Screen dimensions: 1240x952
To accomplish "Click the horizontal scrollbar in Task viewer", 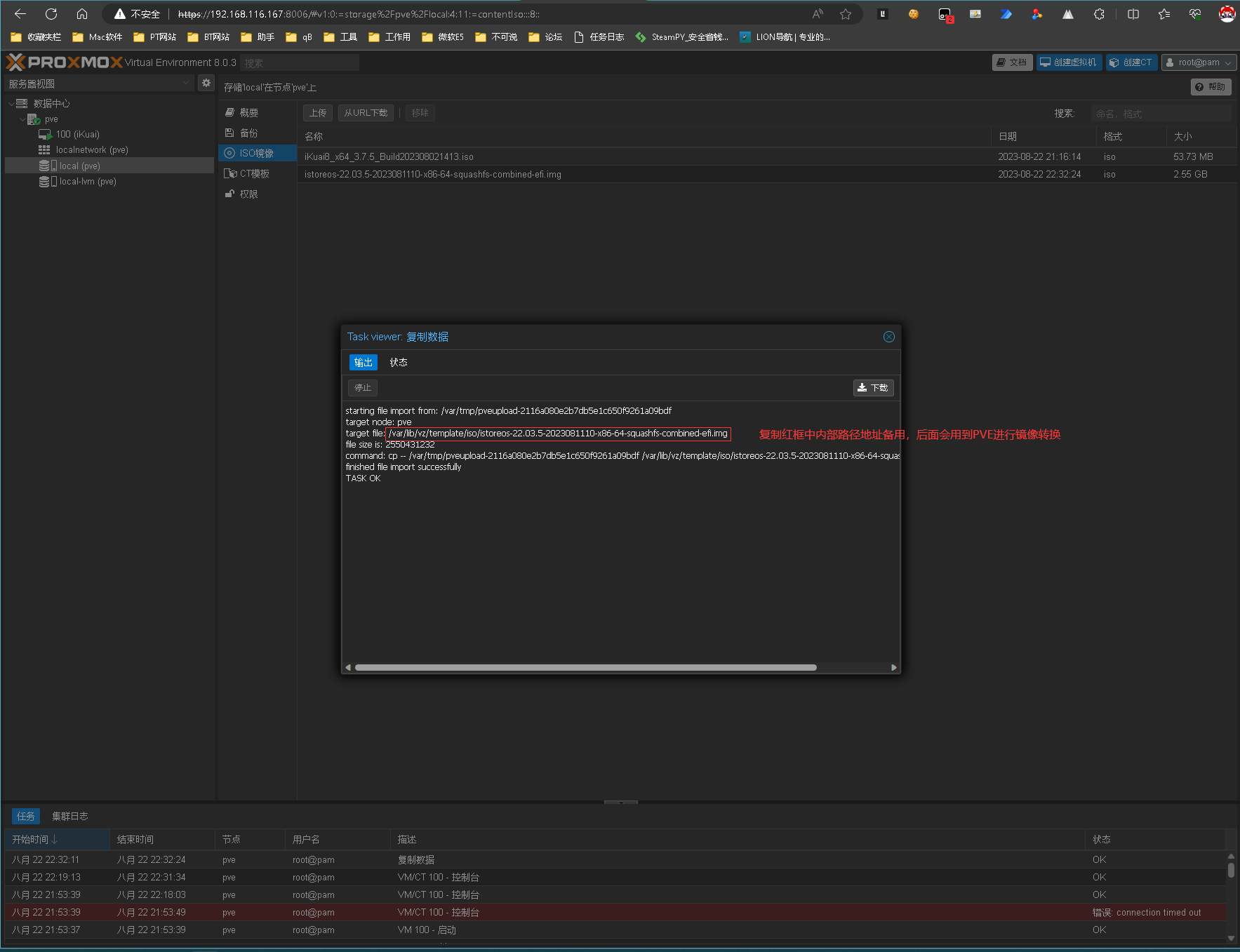I will (585, 667).
